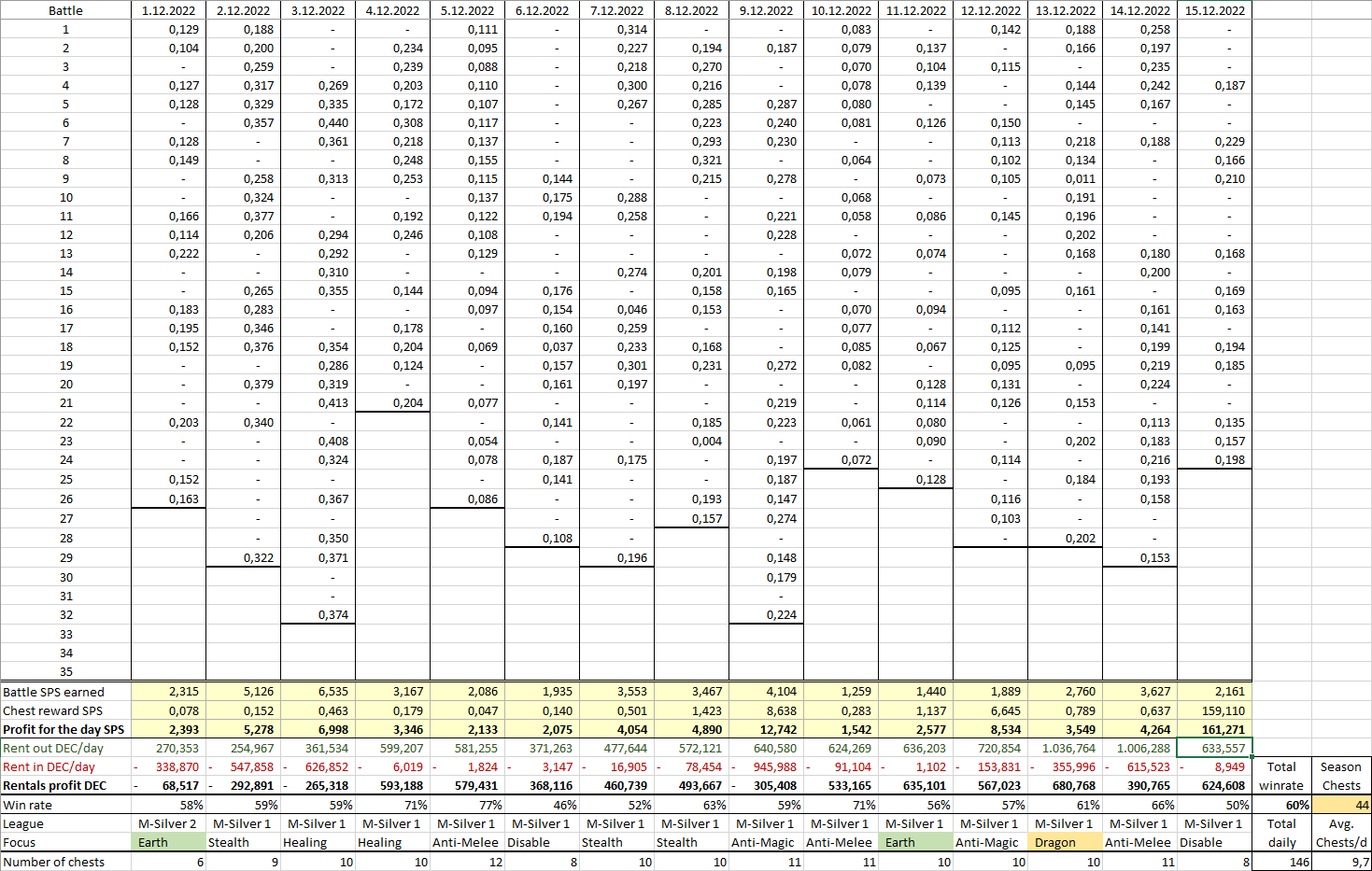Select the 'M-Silver 2' league cell
This screenshot has height=871, width=1372.
(x=168, y=823)
